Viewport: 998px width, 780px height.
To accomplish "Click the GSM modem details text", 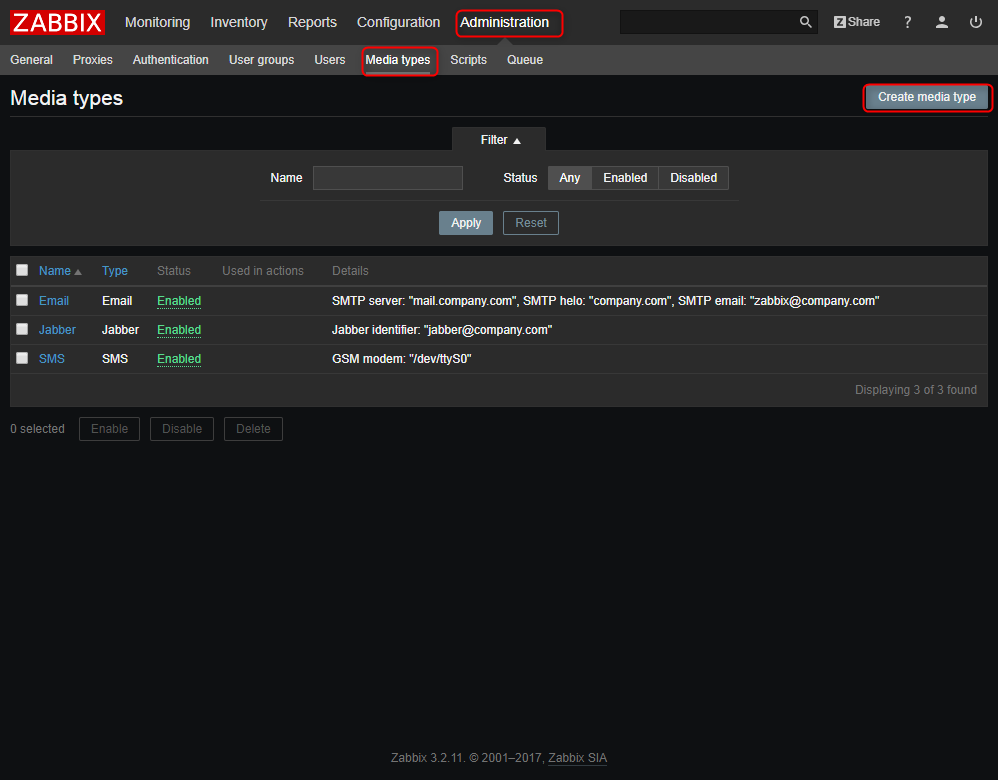I will pyautogui.click(x=402, y=358).
